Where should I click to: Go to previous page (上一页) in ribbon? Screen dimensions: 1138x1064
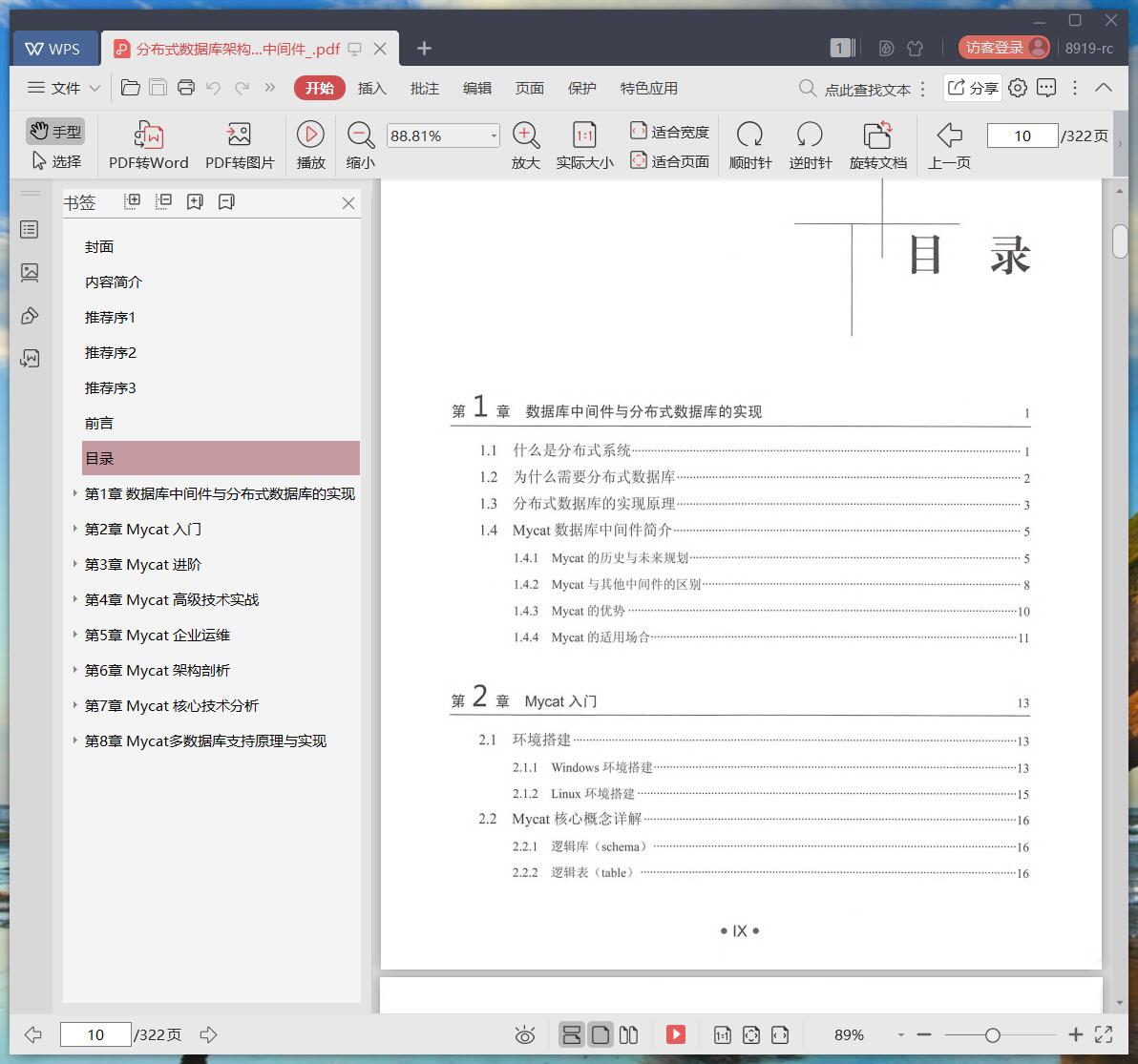949,145
